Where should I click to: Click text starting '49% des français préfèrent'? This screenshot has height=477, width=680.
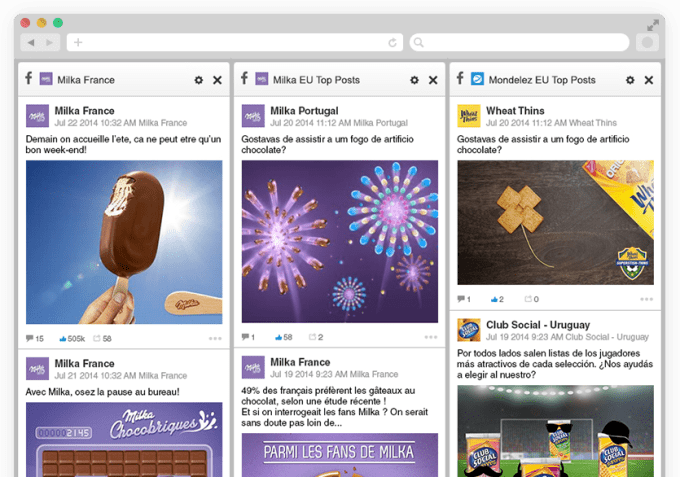335,407
